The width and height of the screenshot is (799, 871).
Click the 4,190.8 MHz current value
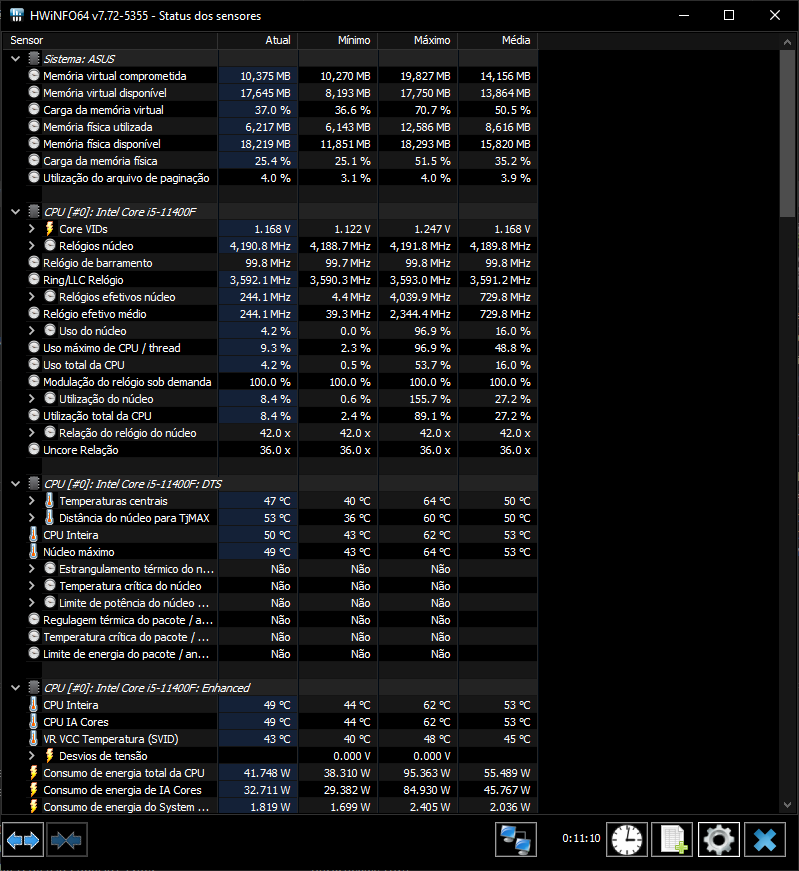point(260,246)
